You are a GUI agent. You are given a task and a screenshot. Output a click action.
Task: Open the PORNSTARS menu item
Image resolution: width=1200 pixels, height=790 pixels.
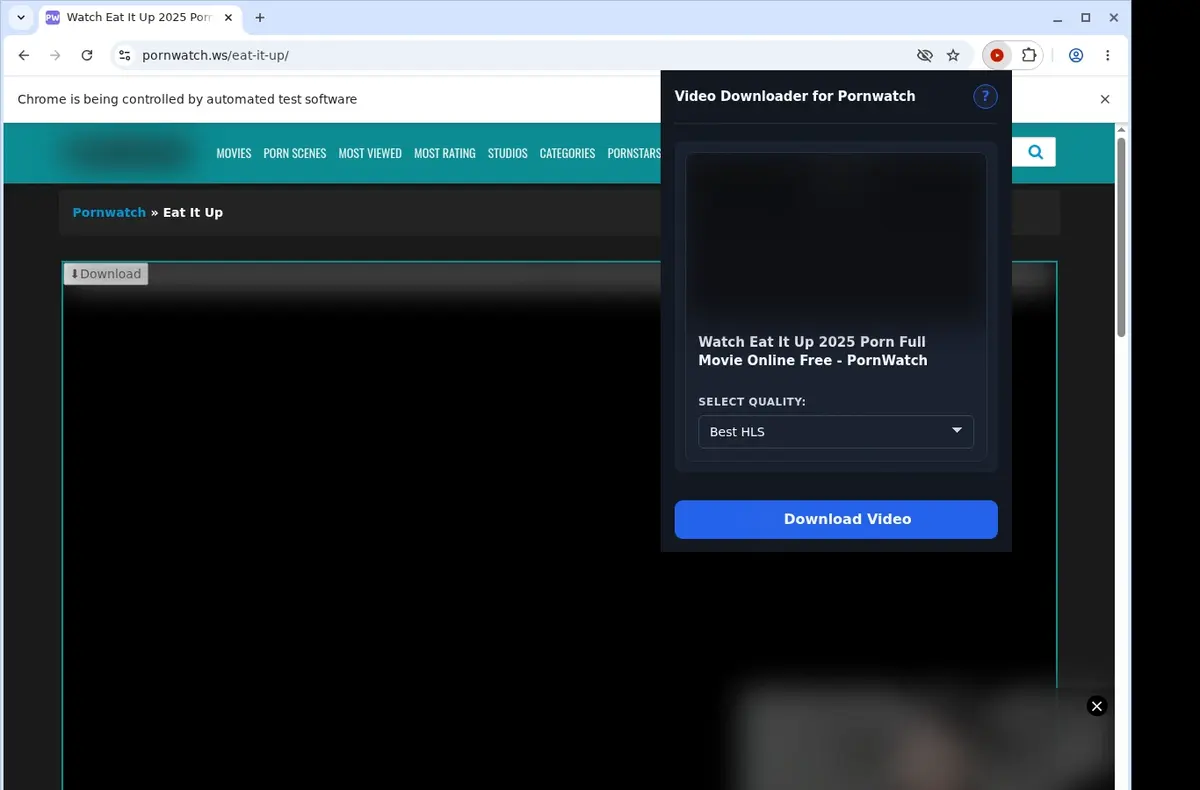coord(634,153)
